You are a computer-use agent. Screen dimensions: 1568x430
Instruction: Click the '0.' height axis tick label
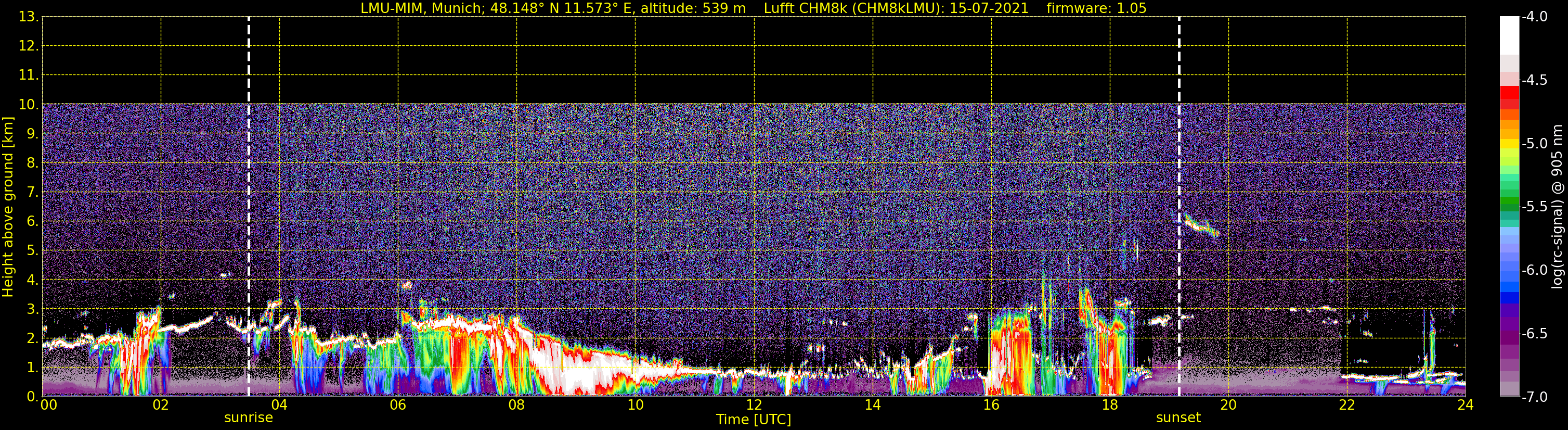(32, 397)
